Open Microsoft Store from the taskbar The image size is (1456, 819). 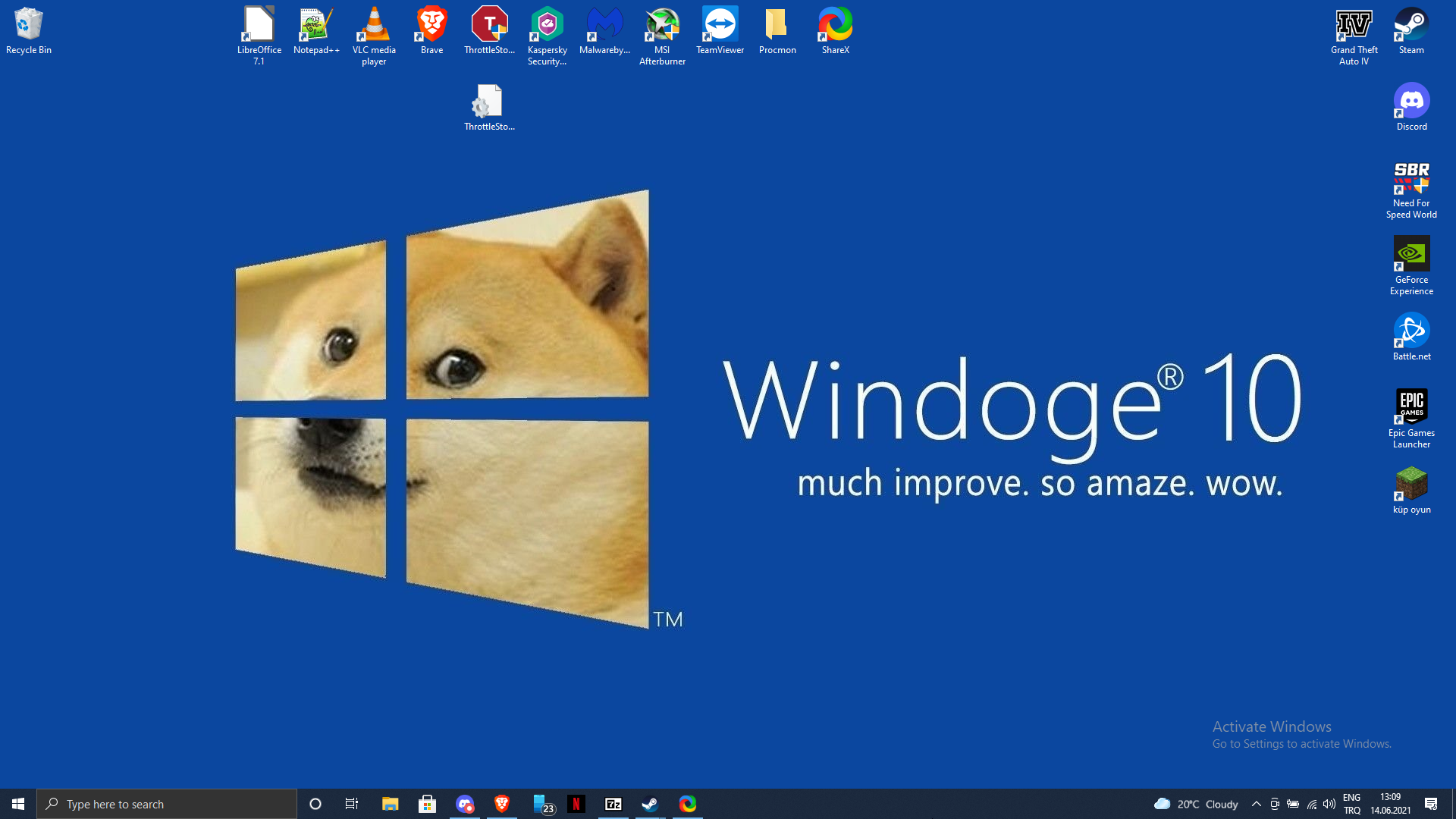pos(427,804)
